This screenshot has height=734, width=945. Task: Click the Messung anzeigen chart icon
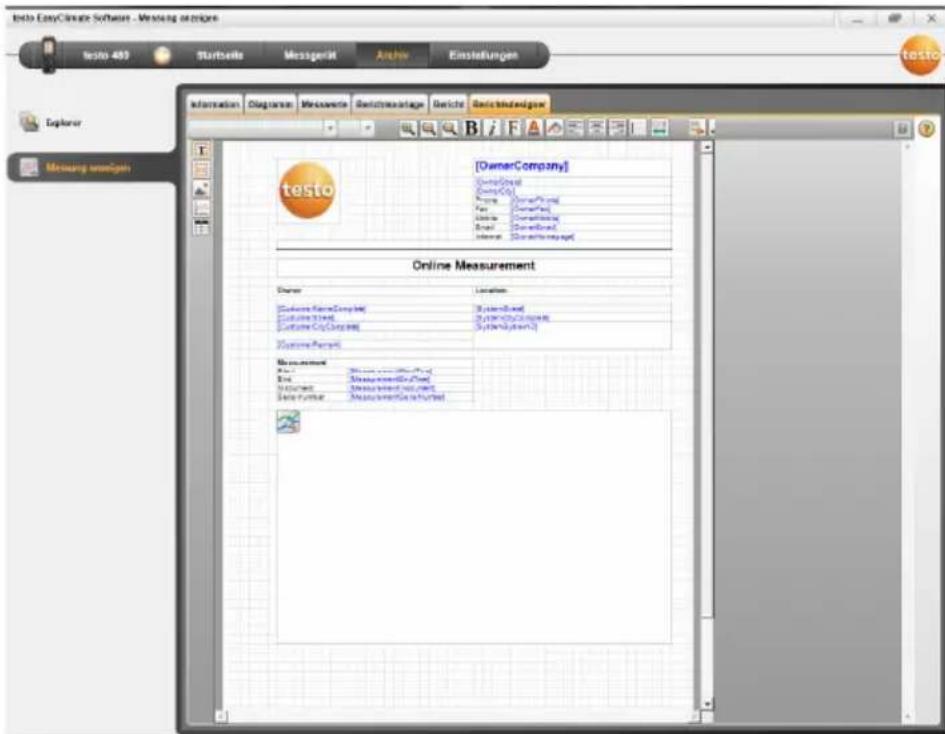click(28, 167)
